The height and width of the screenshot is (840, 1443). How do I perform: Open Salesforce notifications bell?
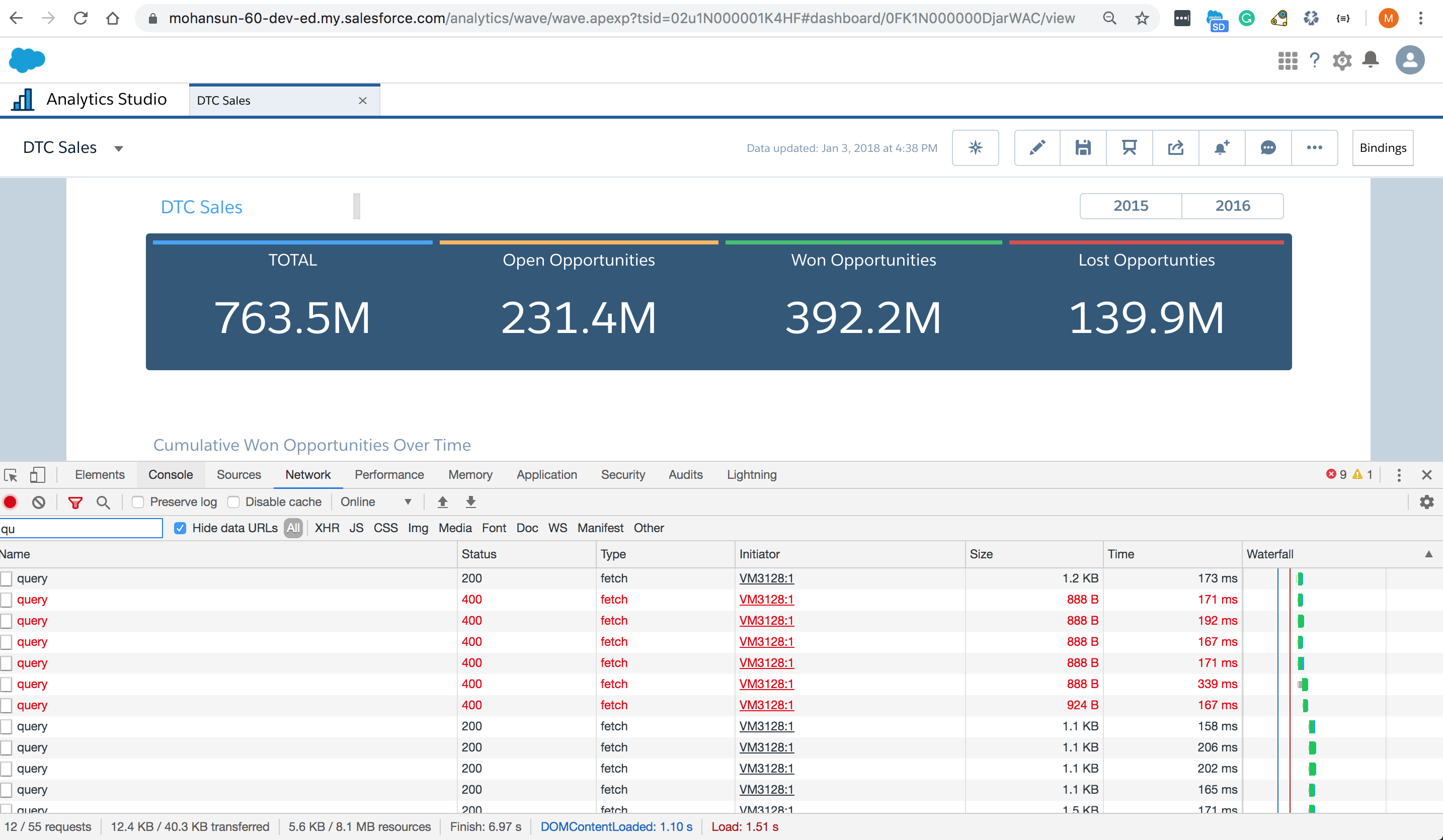pos(1370,60)
